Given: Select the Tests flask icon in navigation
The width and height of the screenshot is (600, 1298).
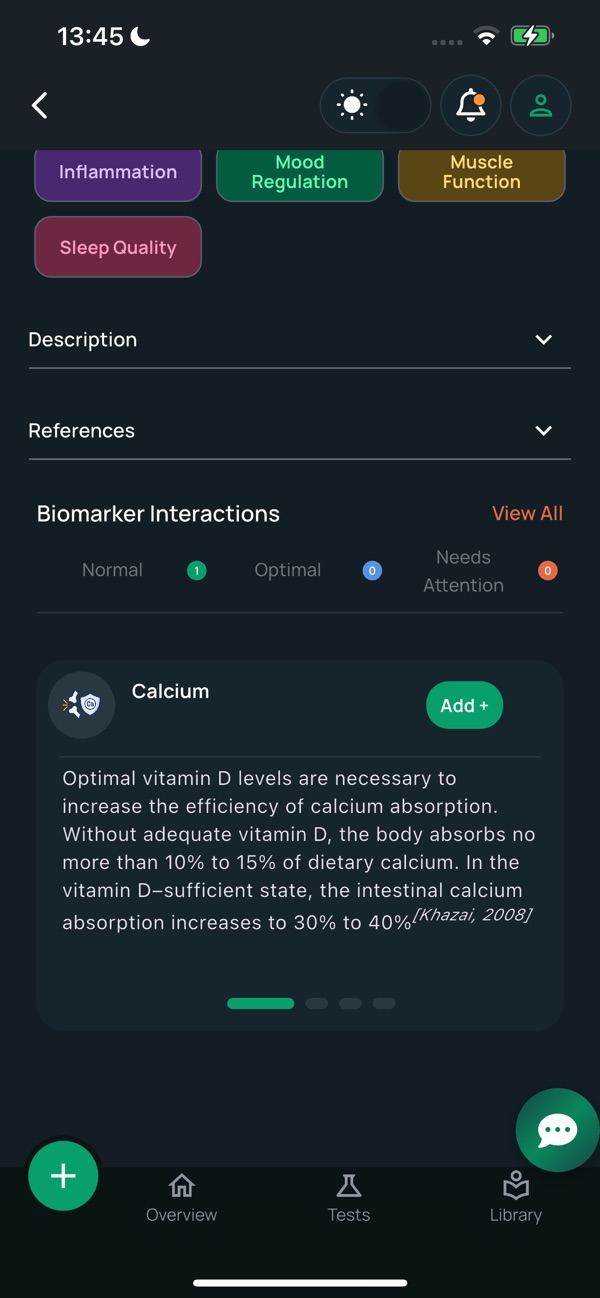Looking at the screenshot, I should click(348, 1184).
